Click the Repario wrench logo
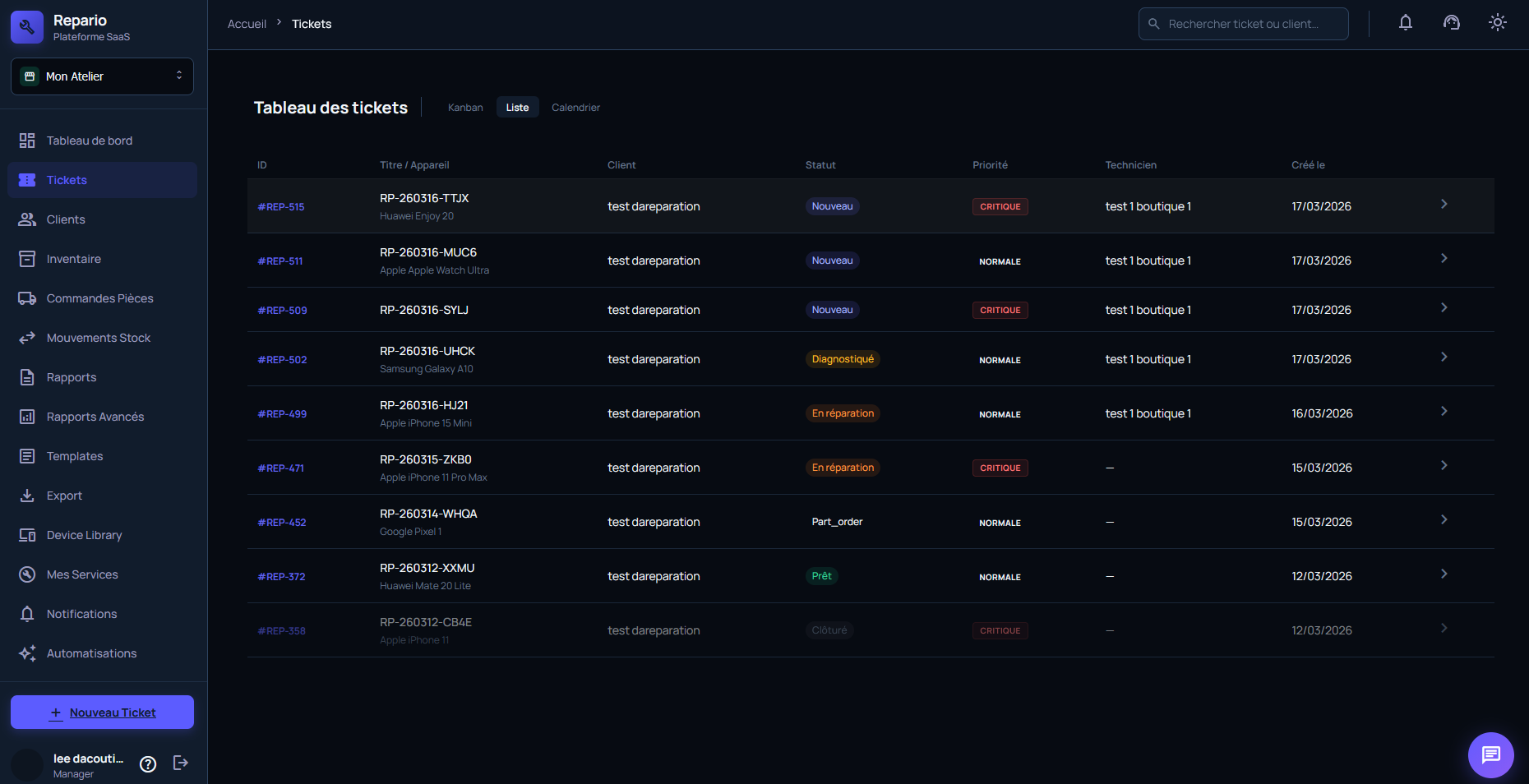The image size is (1529, 784). [27, 27]
